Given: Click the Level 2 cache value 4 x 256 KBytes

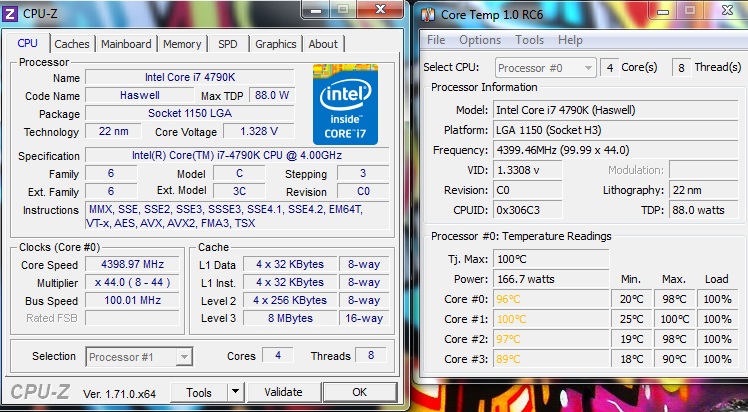Looking at the screenshot, I should coord(290,300).
